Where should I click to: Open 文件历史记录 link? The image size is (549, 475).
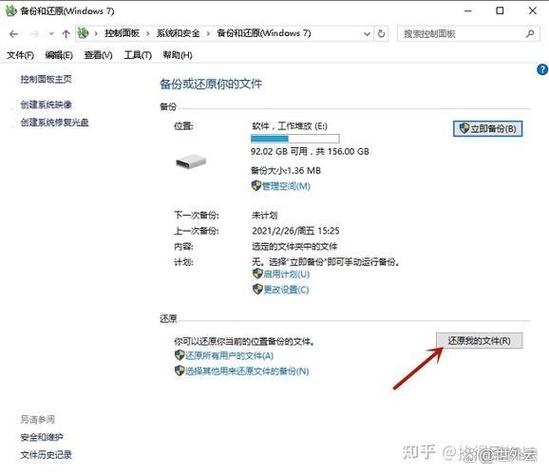(x=46, y=455)
